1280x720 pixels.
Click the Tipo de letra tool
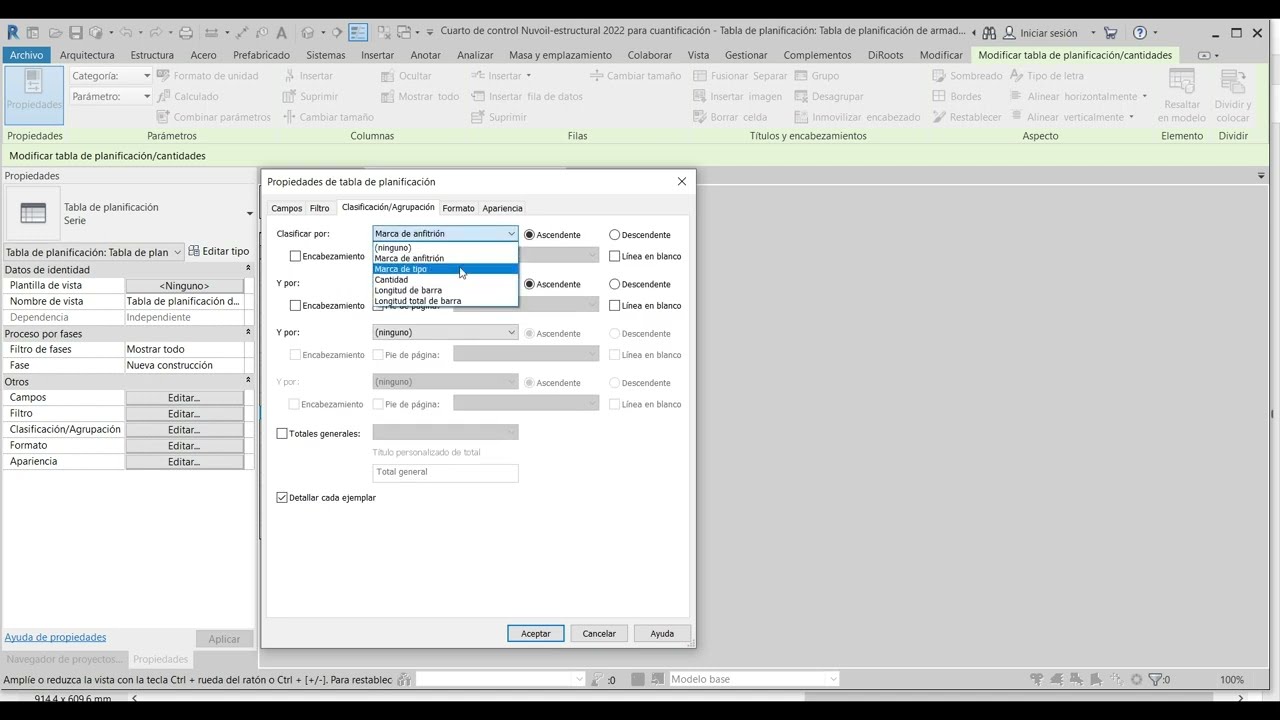1046,75
